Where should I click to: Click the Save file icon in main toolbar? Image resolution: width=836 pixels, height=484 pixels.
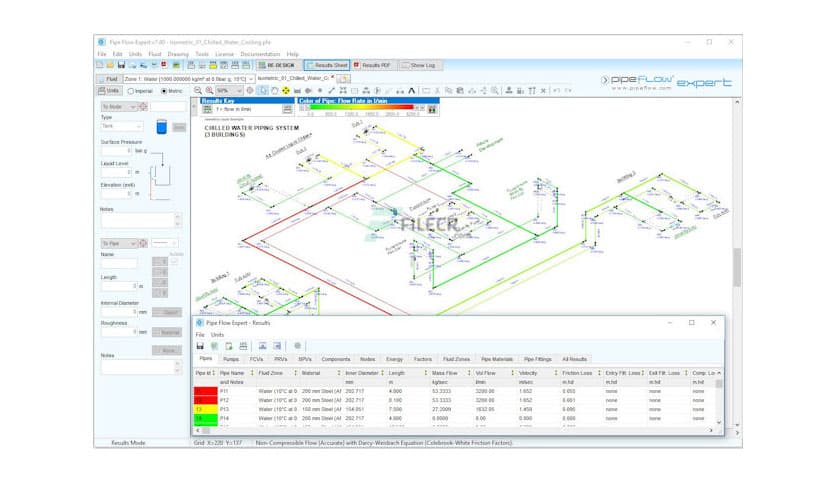tap(122, 65)
